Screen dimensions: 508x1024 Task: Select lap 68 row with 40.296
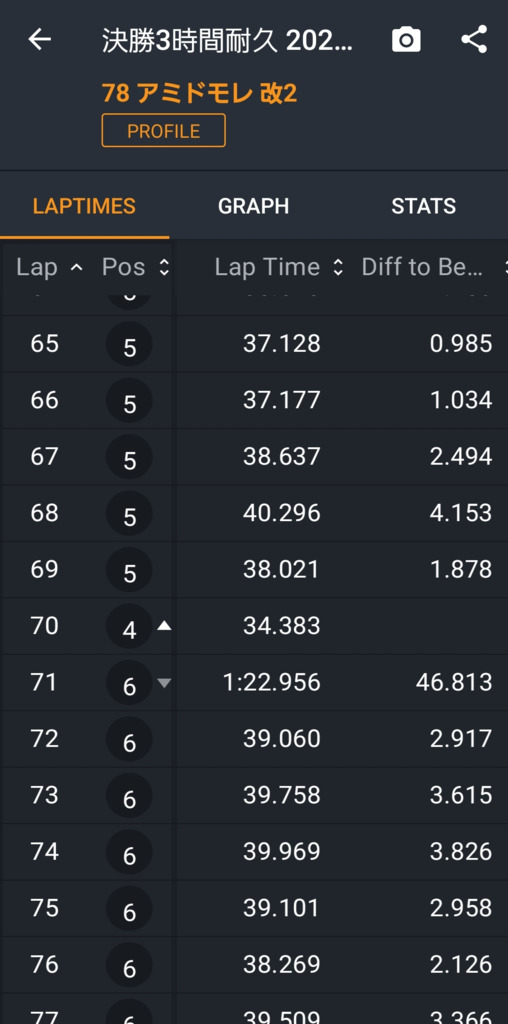254,513
